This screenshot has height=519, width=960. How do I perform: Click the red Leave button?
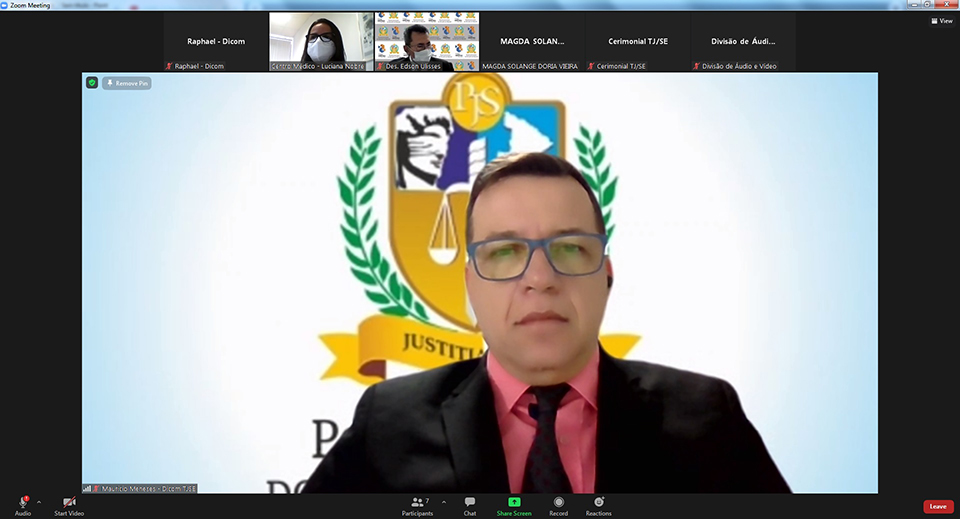tap(937, 506)
